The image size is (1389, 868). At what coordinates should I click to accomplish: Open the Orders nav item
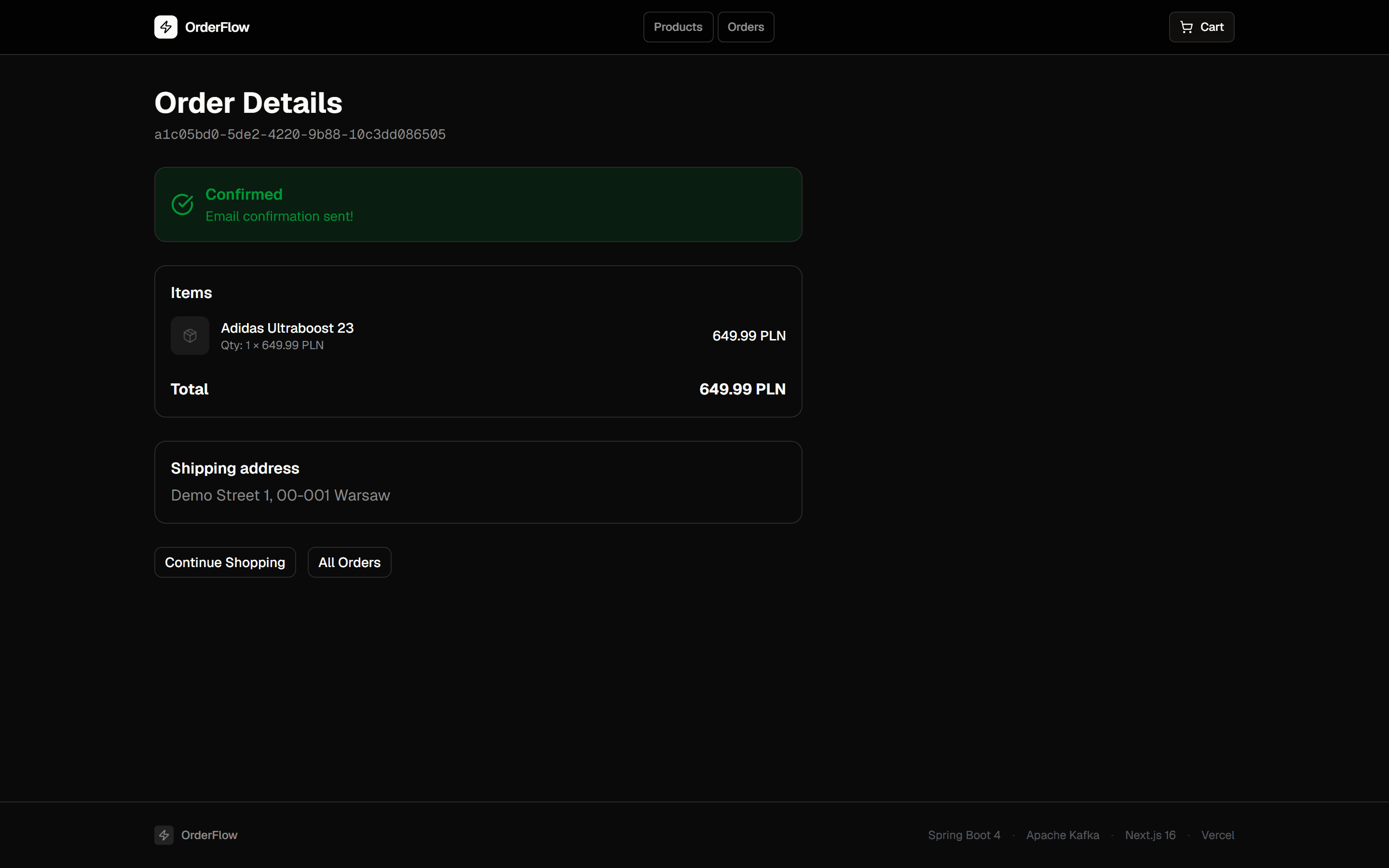pyautogui.click(x=746, y=27)
